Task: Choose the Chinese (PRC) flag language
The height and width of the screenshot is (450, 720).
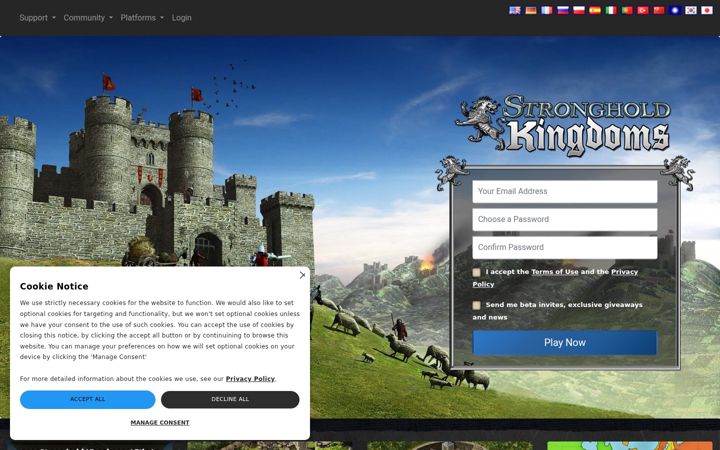Action: (659, 10)
